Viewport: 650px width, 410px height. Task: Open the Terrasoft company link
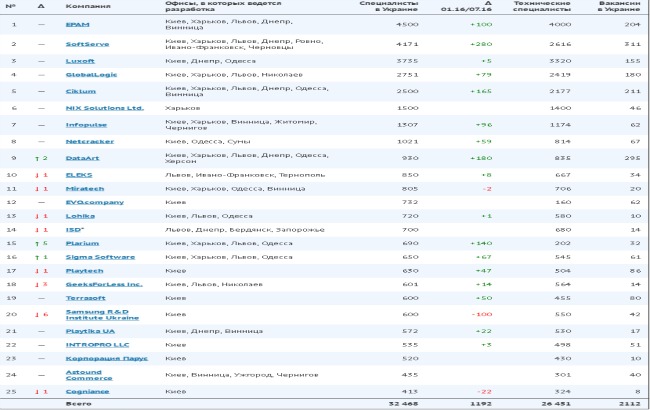tap(84, 298)
